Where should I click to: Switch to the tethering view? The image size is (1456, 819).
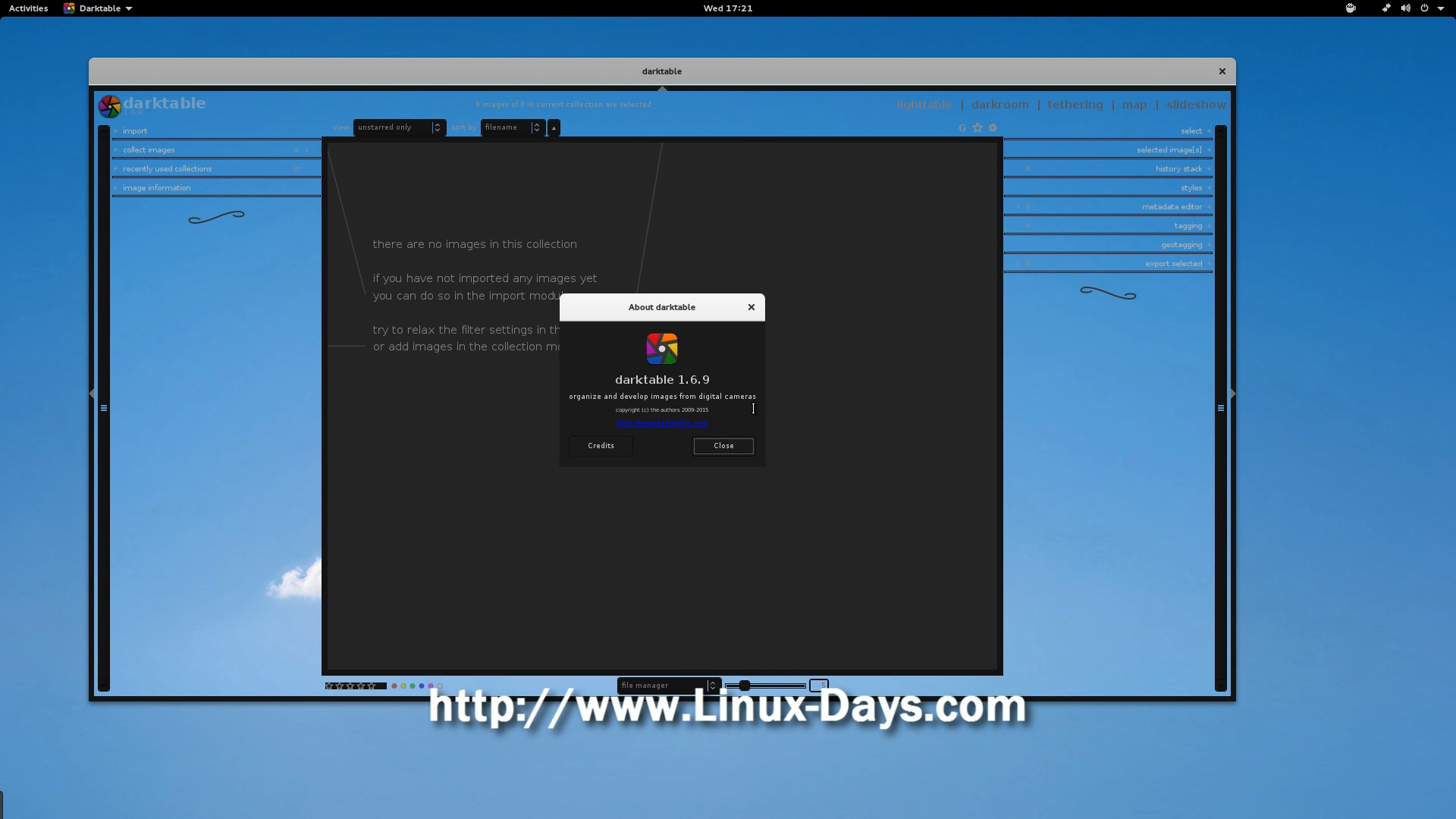[x=1075, y=105]
